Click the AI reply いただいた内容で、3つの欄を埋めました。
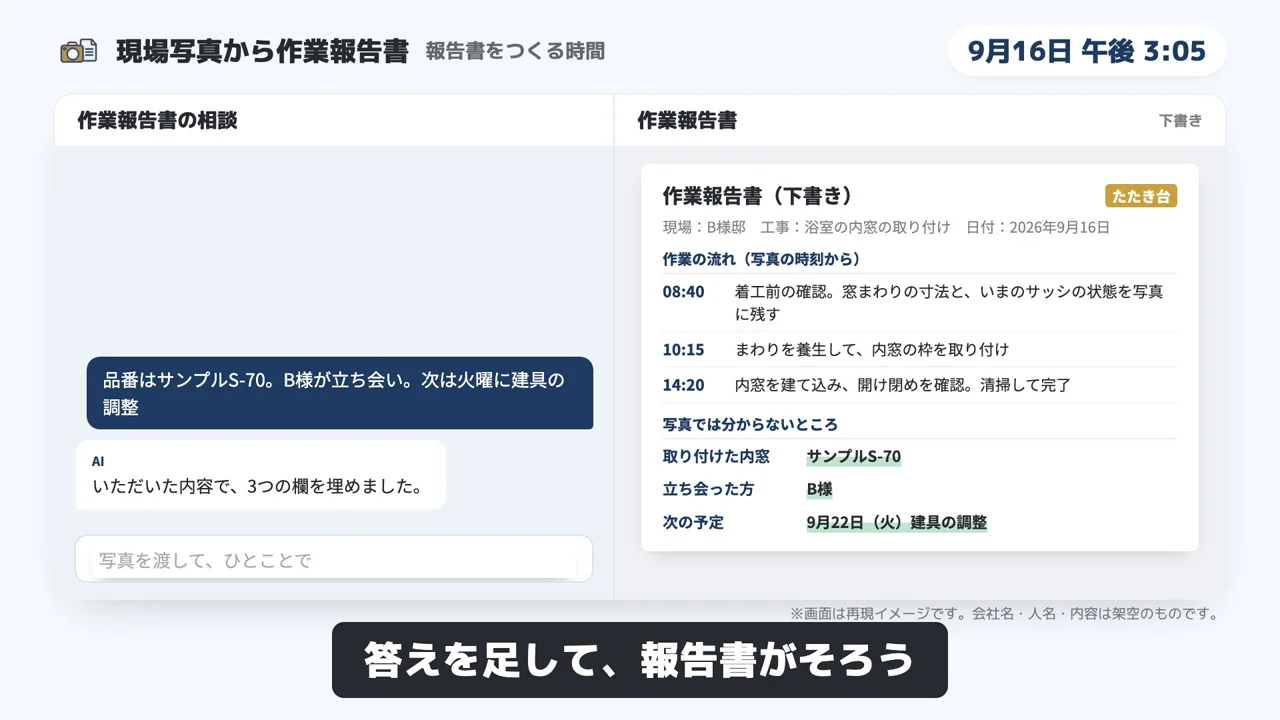1280x720 pixels. point(261,475)
